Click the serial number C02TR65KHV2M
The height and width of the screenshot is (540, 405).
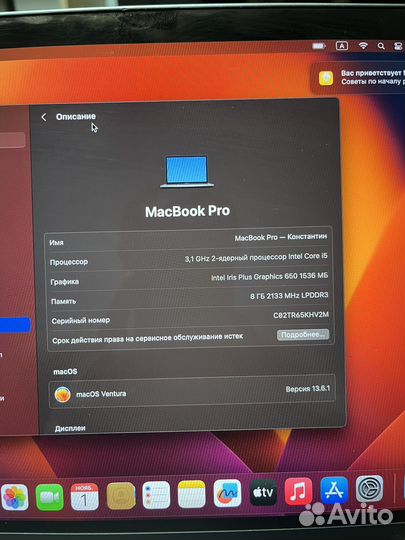[301, 315]
